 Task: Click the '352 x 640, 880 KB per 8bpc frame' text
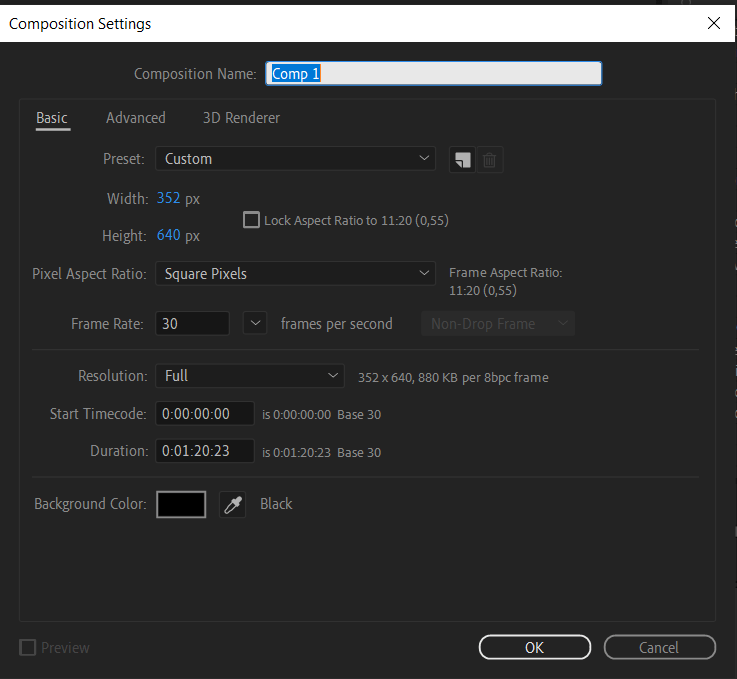click(x=453, y=377)
